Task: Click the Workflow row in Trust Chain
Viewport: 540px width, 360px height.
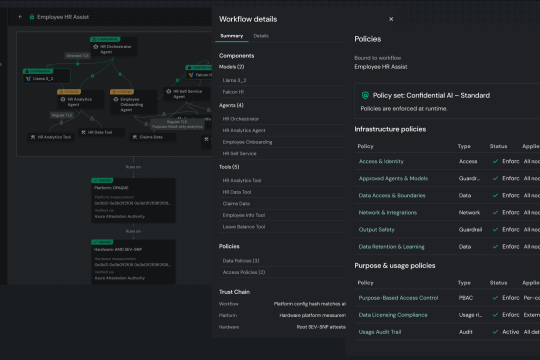Action: click(x=282, y=304)
